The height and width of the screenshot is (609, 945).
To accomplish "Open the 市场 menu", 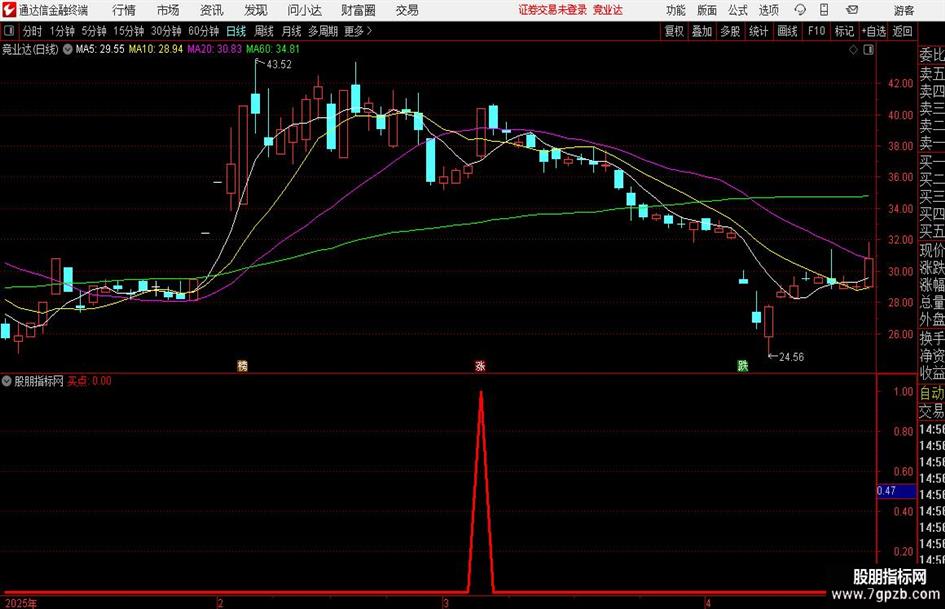I will tap(168, 10).
